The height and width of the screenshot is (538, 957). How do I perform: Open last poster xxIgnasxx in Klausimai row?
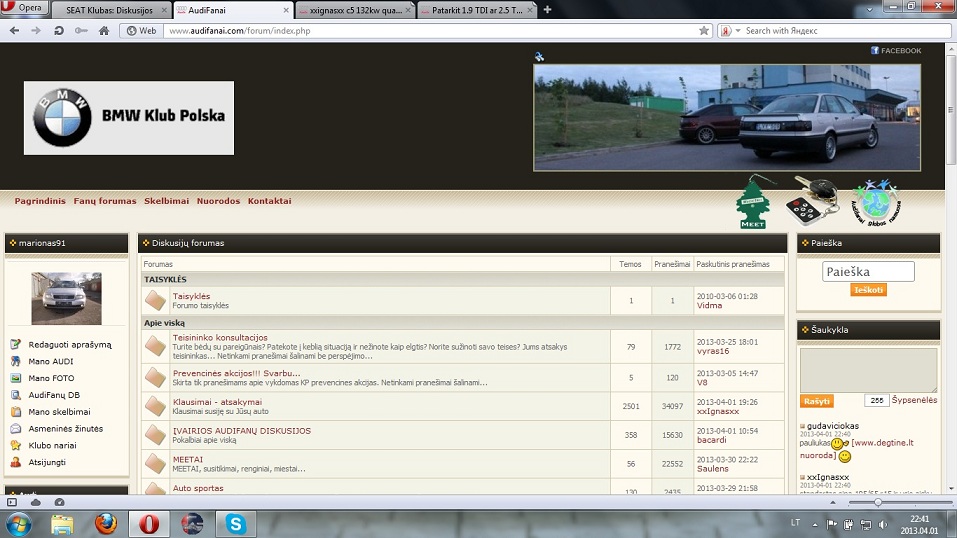coord(718,412)
